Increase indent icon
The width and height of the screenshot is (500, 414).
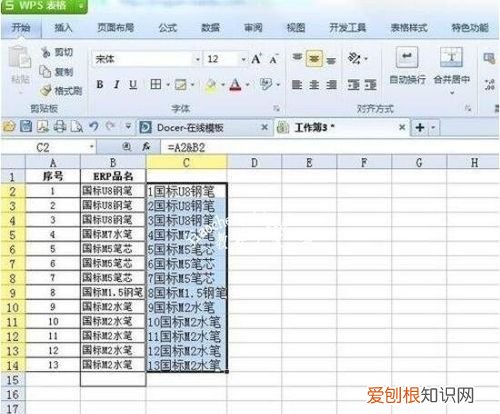coord(370,85)
